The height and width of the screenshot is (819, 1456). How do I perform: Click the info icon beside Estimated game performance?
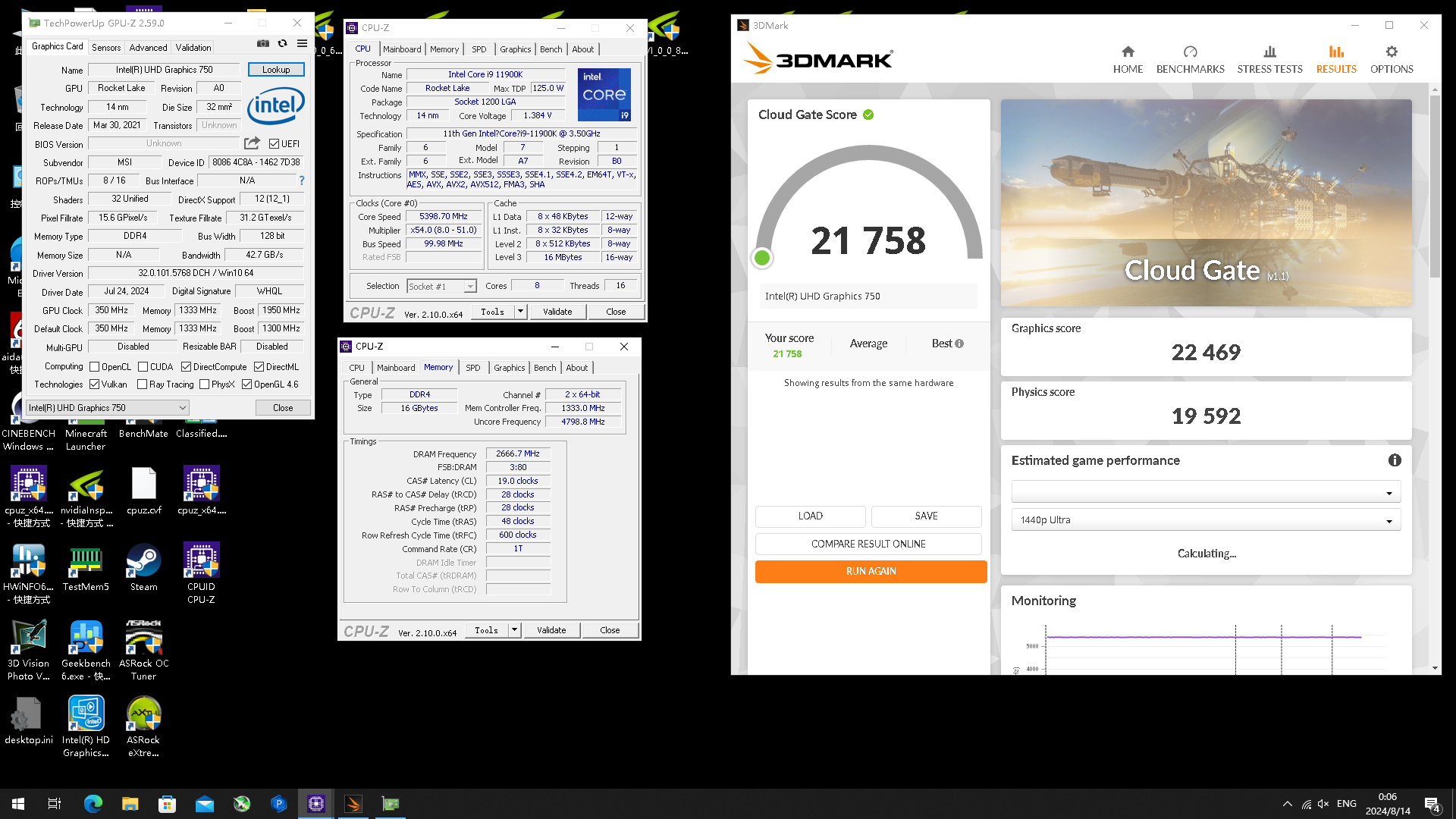tap(1394, 460)
